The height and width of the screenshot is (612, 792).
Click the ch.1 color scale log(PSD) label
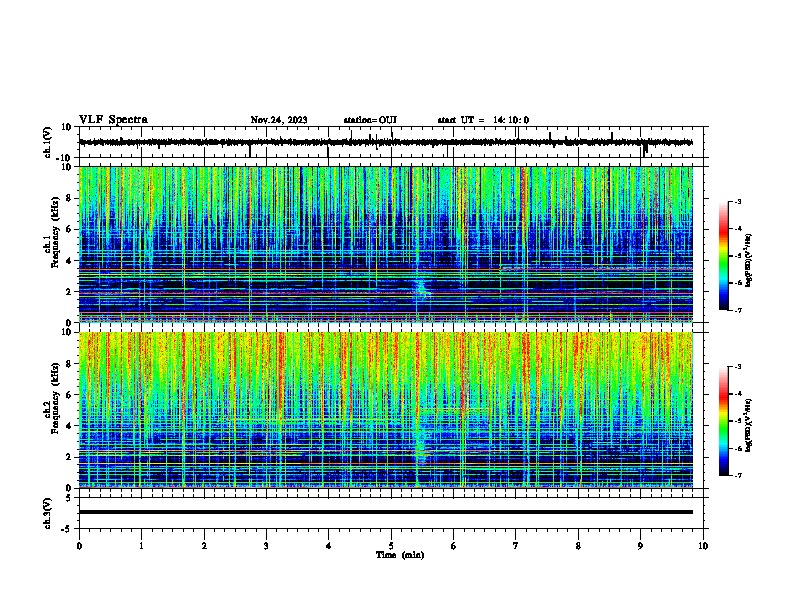click(x=748, y=261)
